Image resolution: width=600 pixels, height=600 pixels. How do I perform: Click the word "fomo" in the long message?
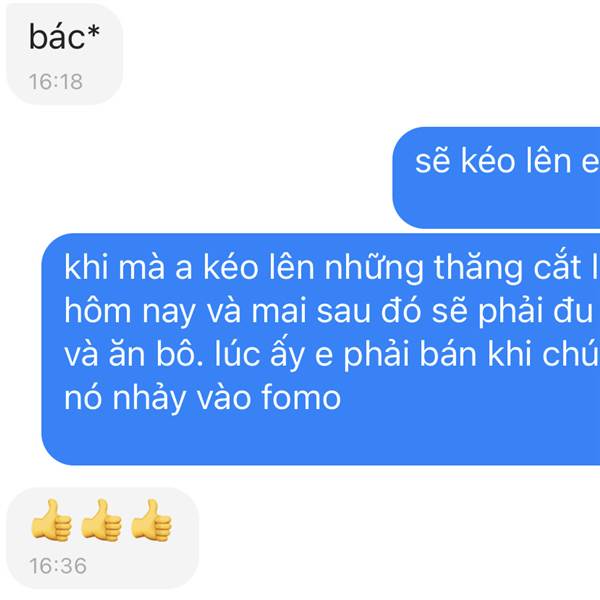(x=301, y=397)
